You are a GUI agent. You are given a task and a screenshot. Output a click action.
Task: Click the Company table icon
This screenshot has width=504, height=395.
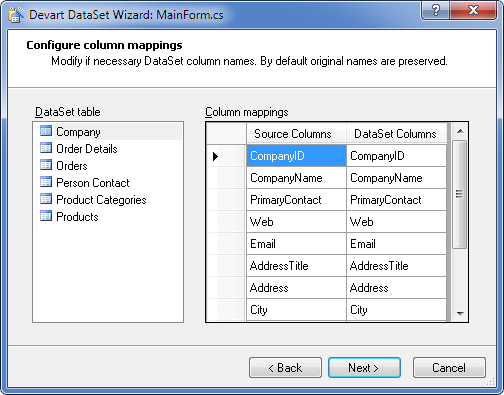[46, 131]
